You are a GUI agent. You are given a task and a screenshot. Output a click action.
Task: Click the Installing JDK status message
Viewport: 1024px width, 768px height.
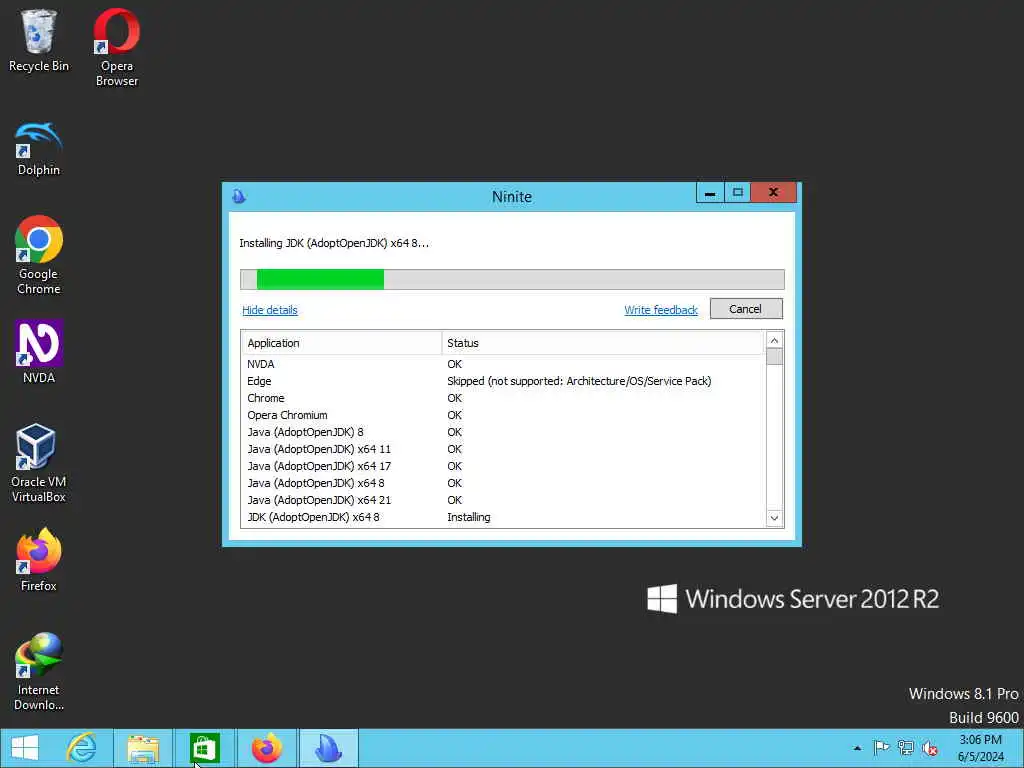click(334, 243)
